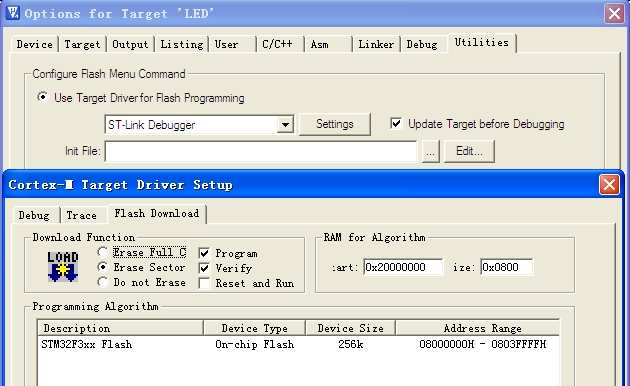Click the Keil icon in Options title bar
The image size is (630, 386).
coord(13,13)
